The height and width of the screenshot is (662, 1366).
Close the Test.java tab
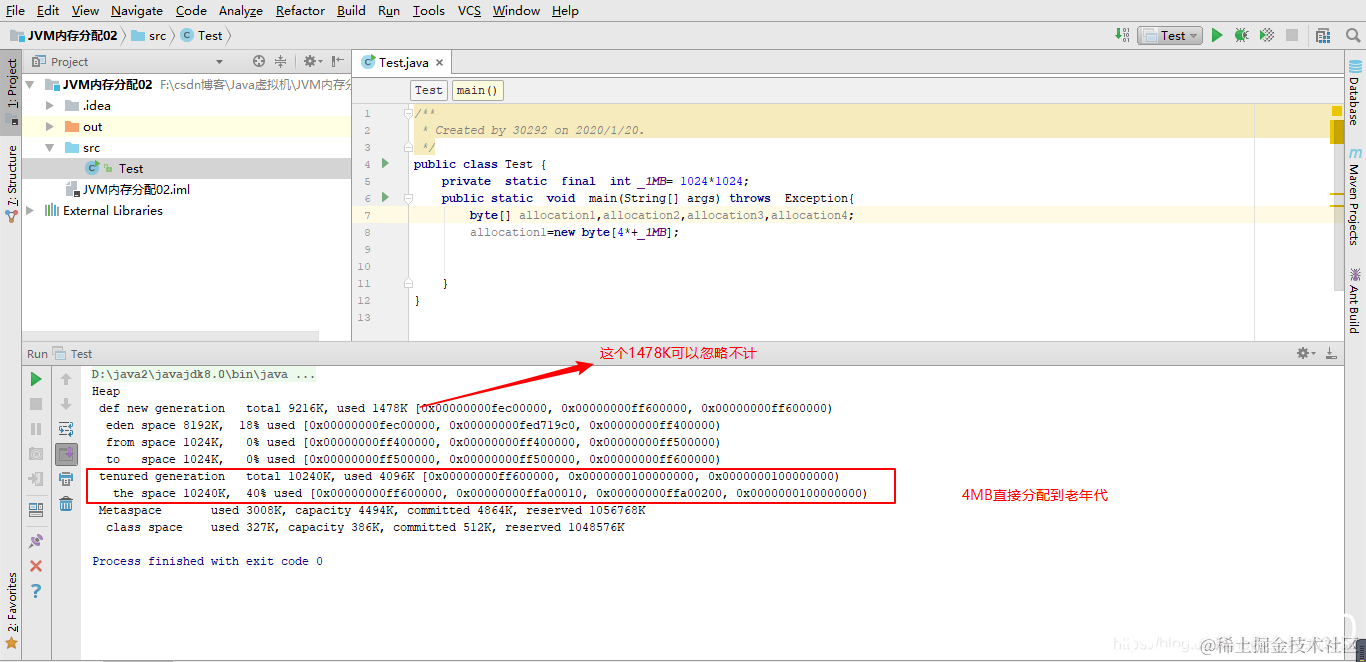(x=439, y=62)
